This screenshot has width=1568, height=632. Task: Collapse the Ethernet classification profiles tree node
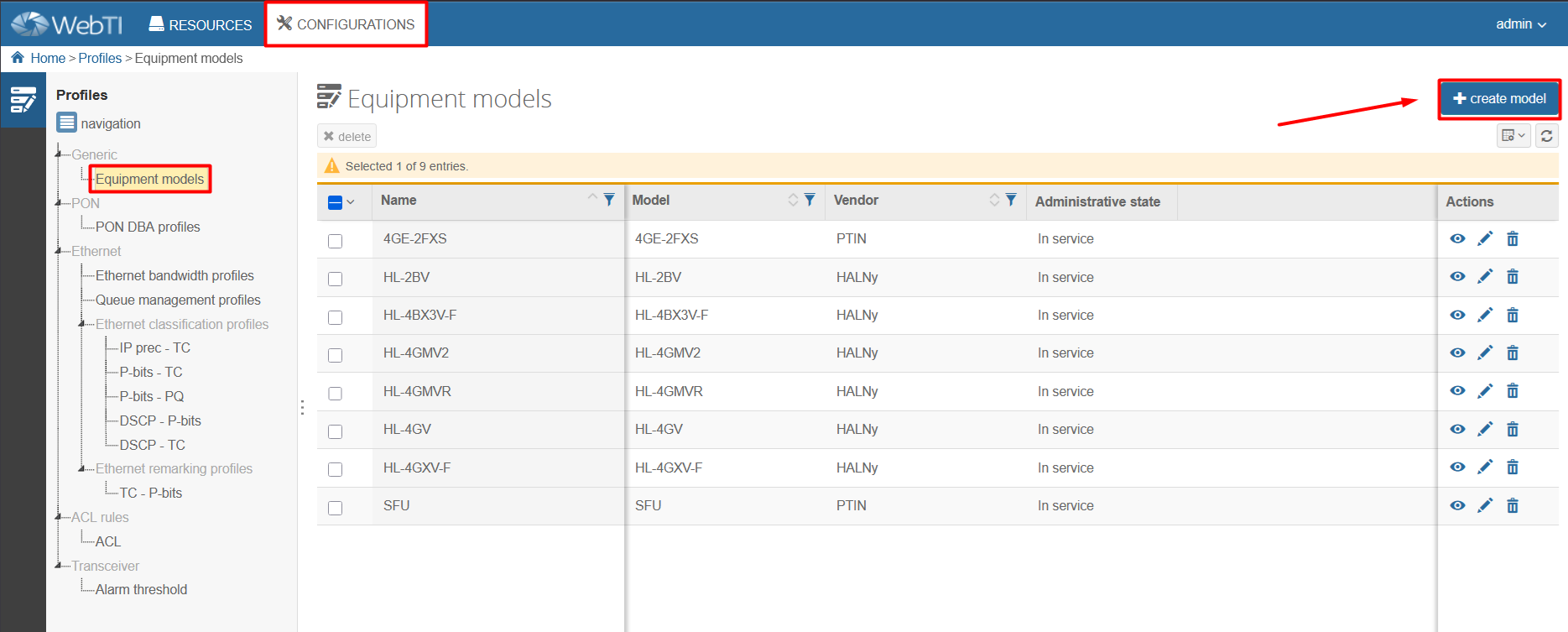point(82,324)
